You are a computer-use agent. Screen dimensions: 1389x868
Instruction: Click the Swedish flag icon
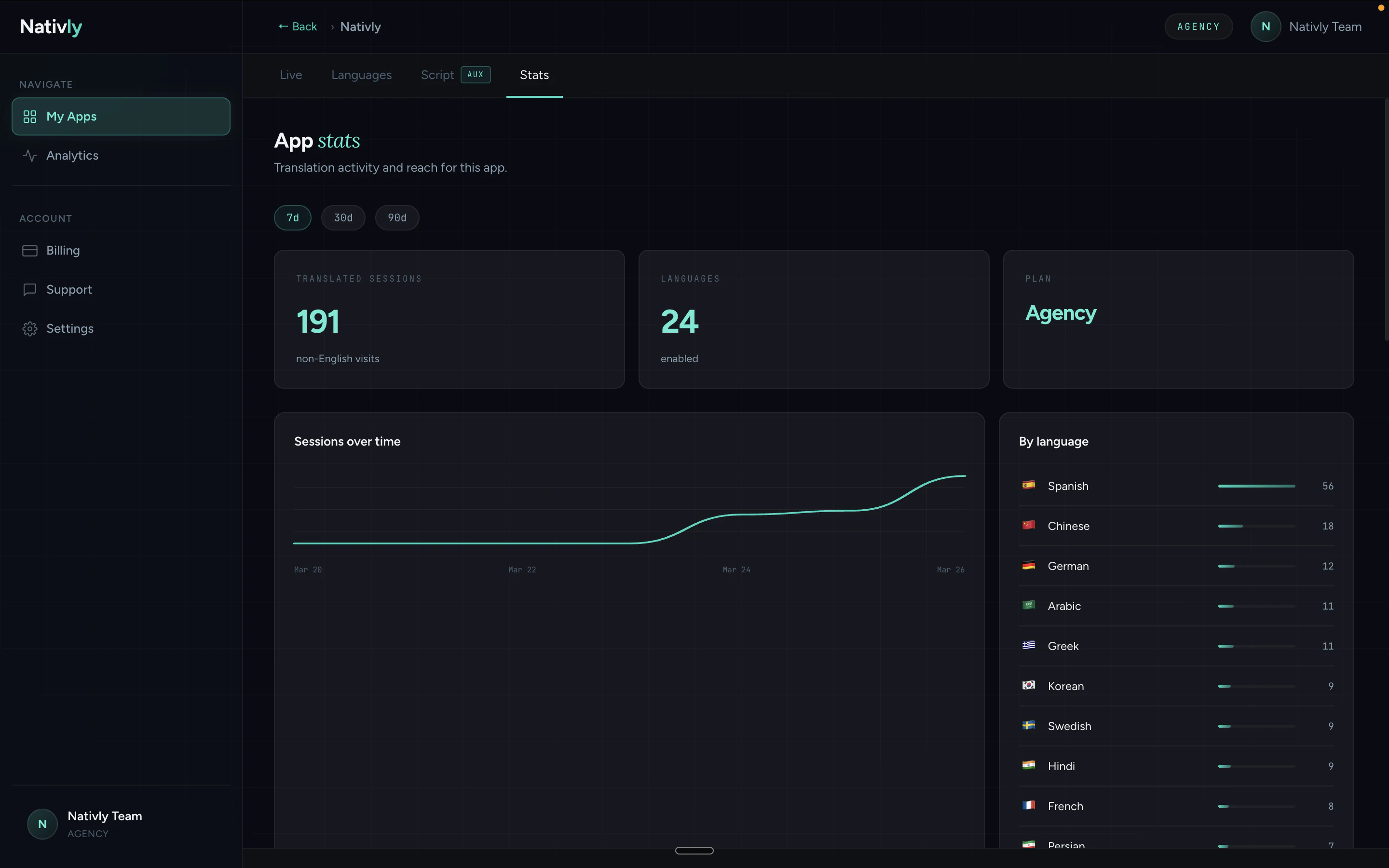click(1029, 725)
